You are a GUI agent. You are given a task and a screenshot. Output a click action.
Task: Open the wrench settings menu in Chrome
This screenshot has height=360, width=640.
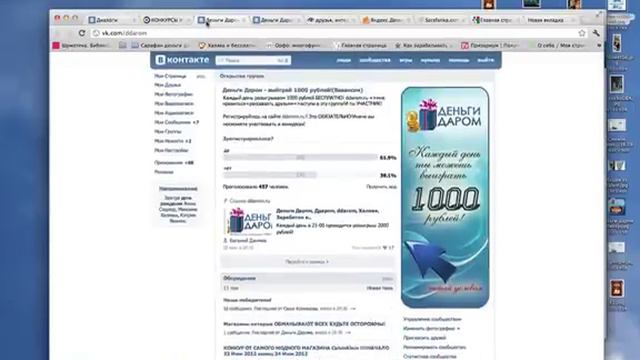pyautogui.click(x=596, y=33)
